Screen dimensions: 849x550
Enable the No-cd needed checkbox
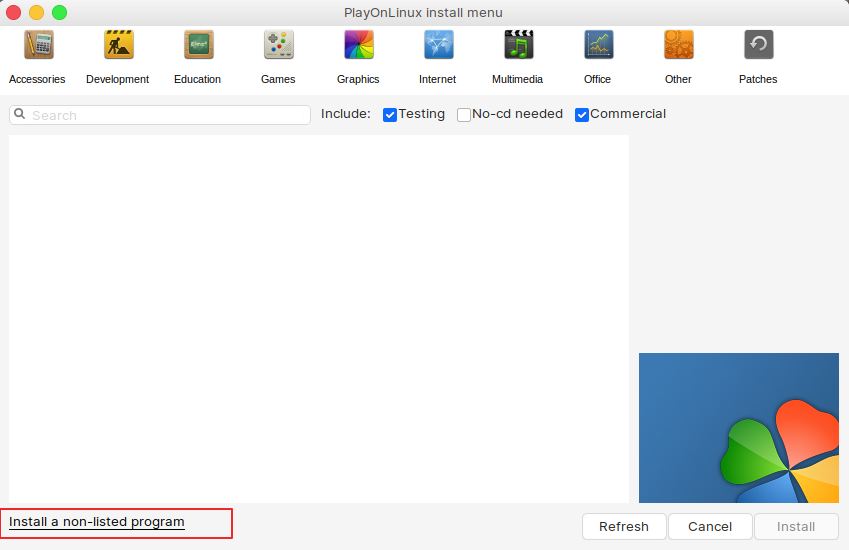pos(464,115)
